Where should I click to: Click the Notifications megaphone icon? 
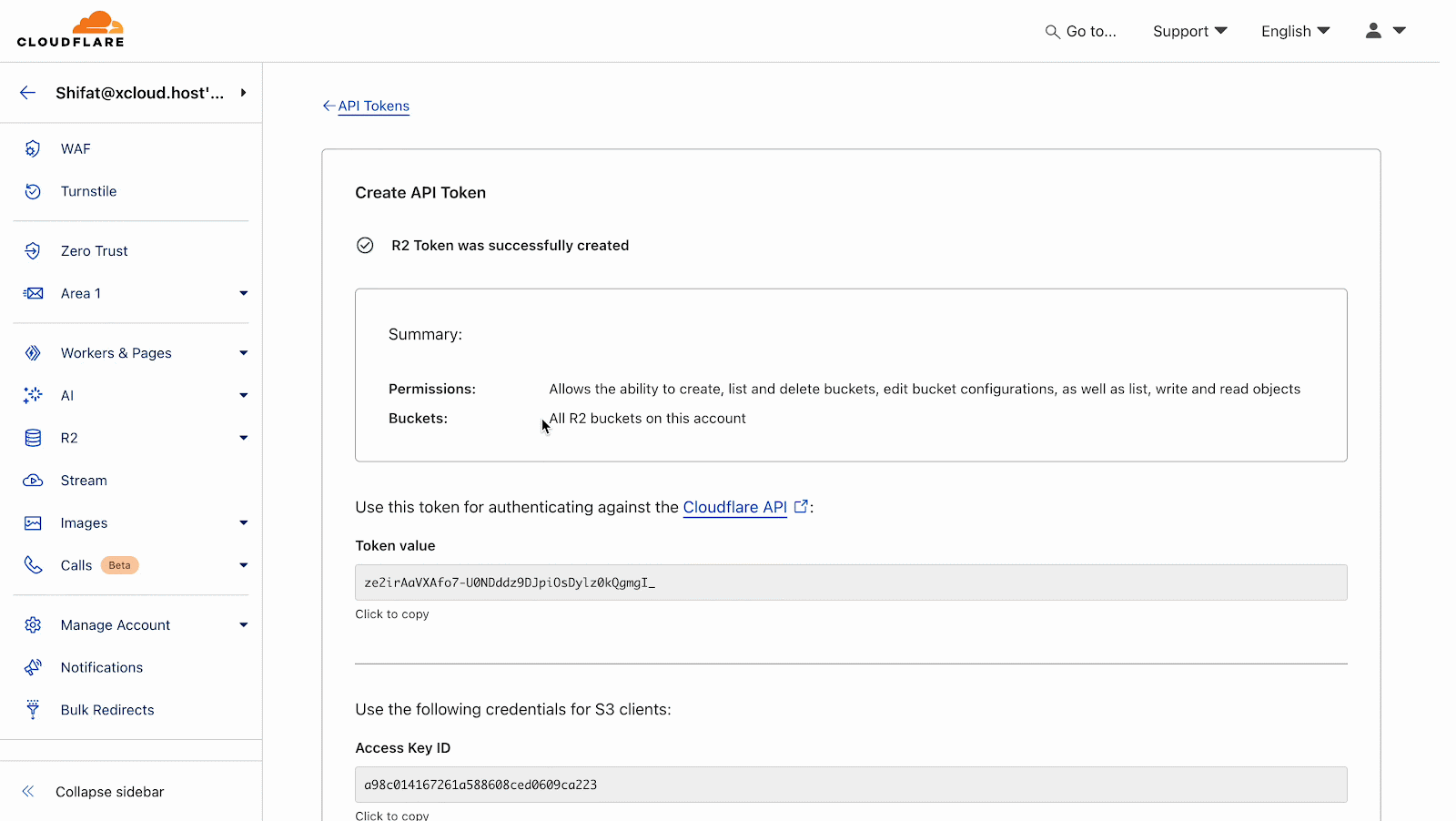tap(33, 667)
